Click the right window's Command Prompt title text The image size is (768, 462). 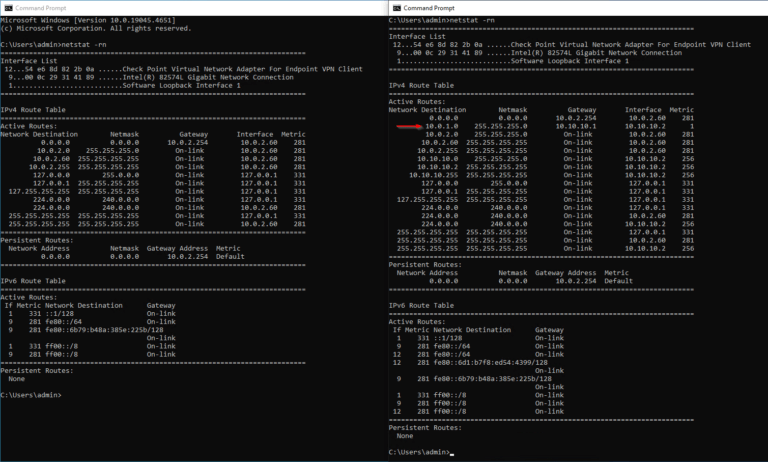click(430, 7)
